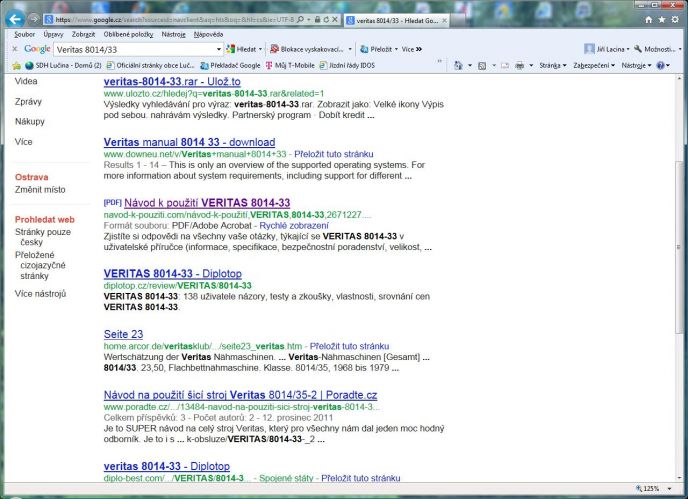Click the blue Help question mark icon
This screenshot has height=499, width=688.
point(660,65)
